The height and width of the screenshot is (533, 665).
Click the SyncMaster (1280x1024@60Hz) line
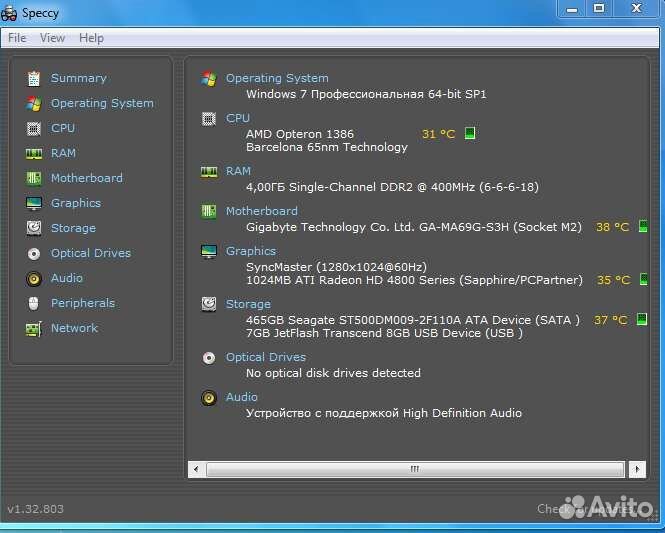click(336, 267)
